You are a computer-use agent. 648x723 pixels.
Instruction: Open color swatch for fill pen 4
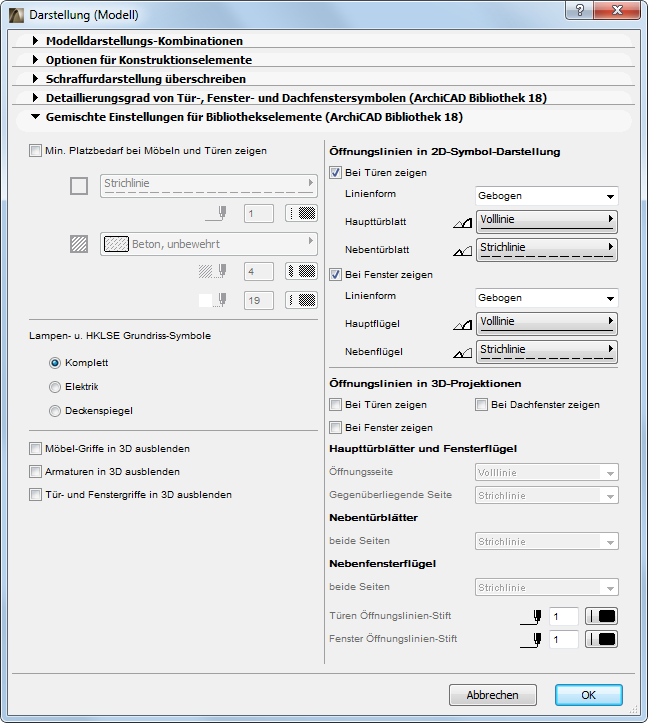(x=301, y=271)
